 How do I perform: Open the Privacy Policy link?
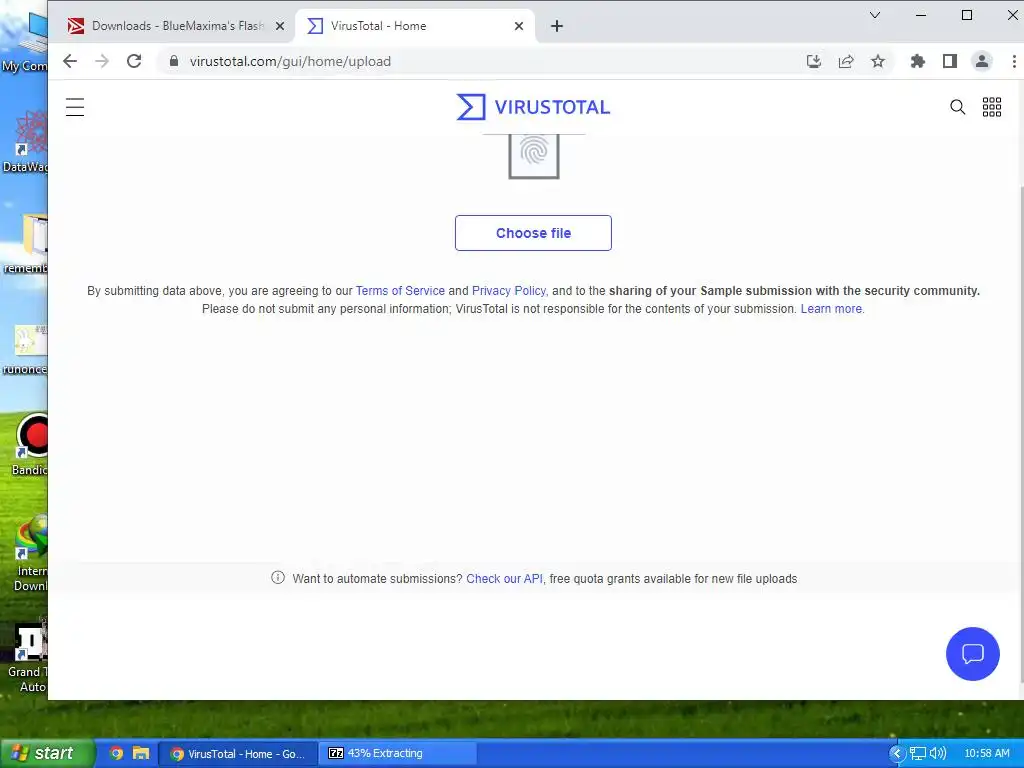(509, 291)
